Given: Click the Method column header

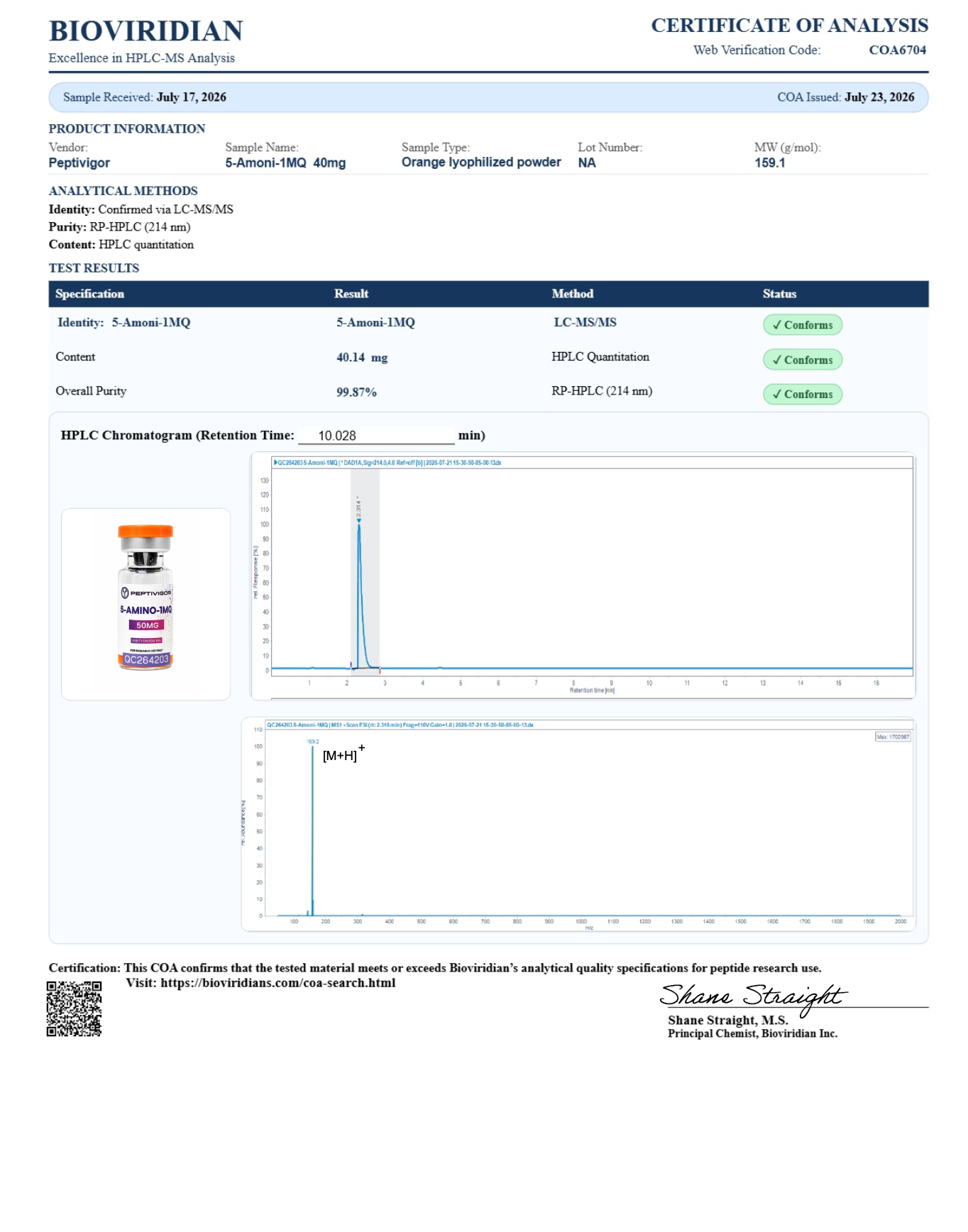Looking at the screenshot, I should point(573,294).
